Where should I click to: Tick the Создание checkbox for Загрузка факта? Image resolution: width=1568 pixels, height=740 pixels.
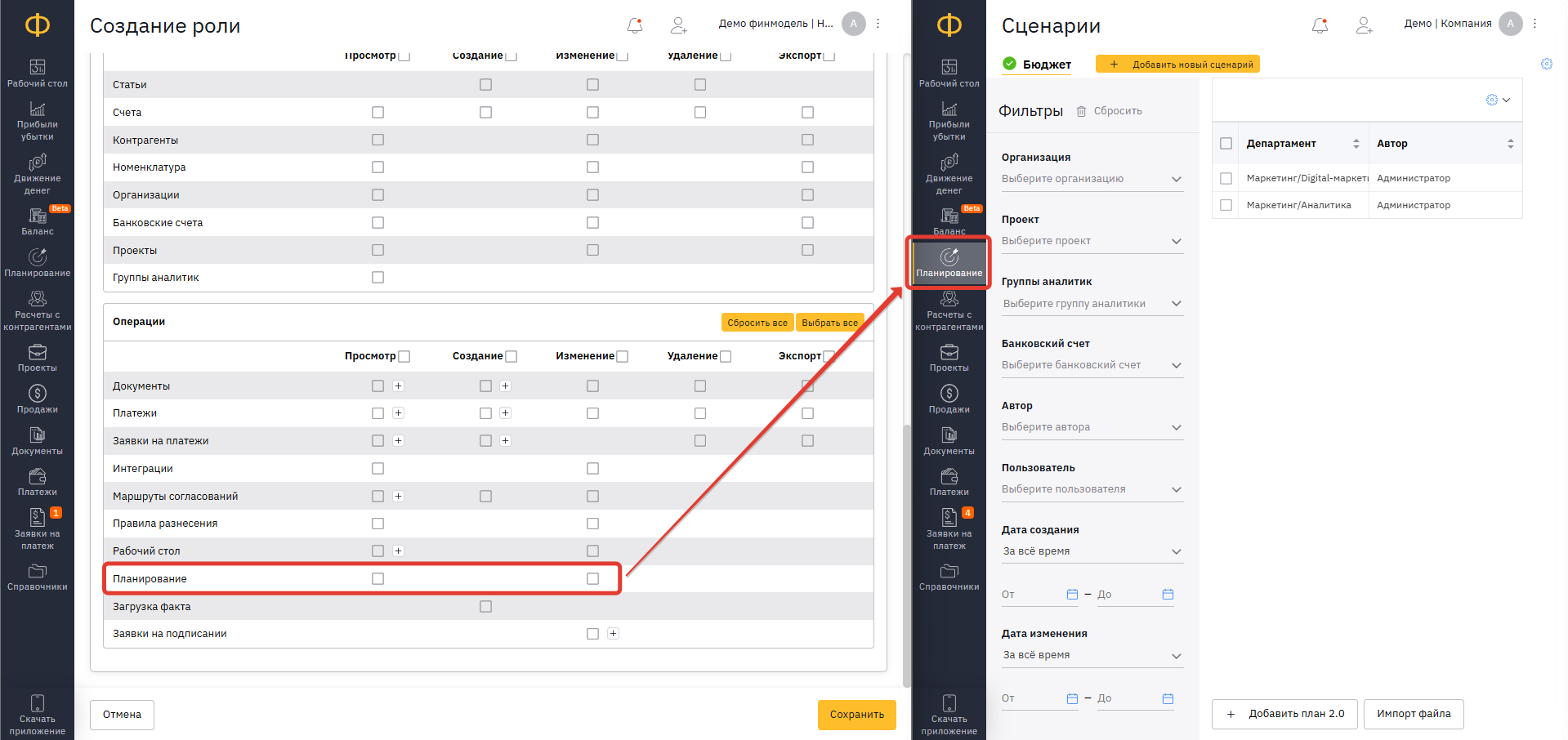click(x=485, y=607)
